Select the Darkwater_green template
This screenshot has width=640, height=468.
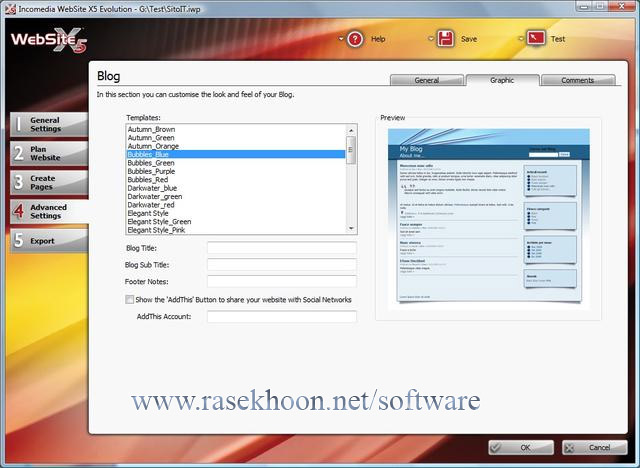tap(236, 197)
